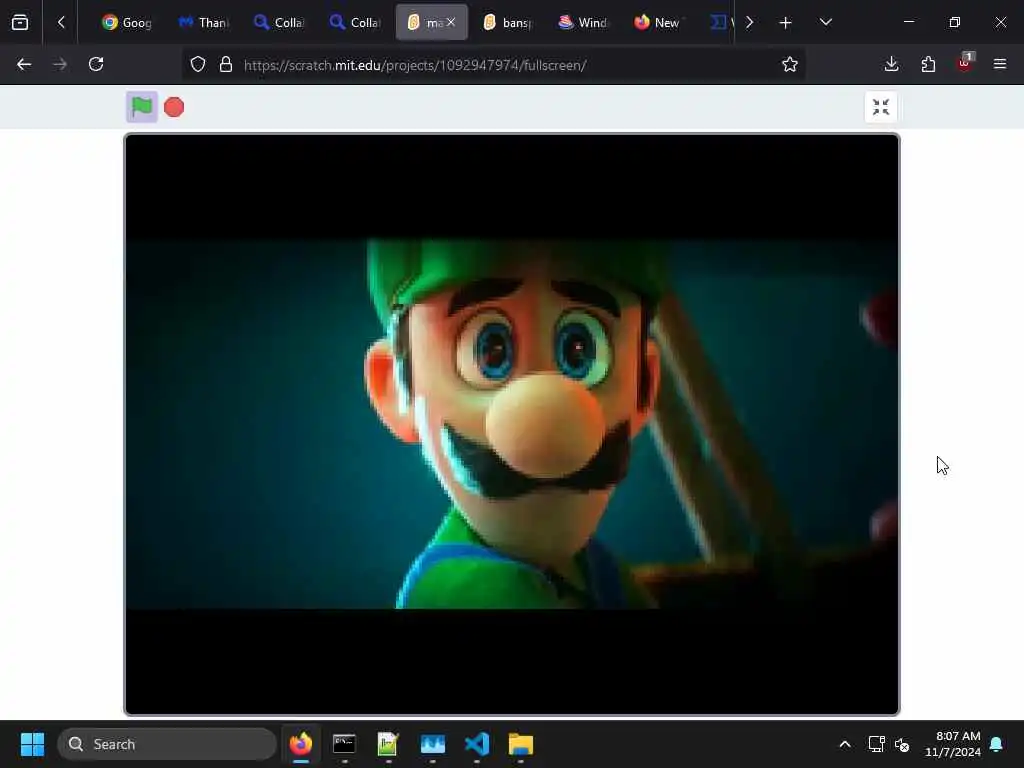
Task: Minimize the Firefox window
Action: click(909, 22)
